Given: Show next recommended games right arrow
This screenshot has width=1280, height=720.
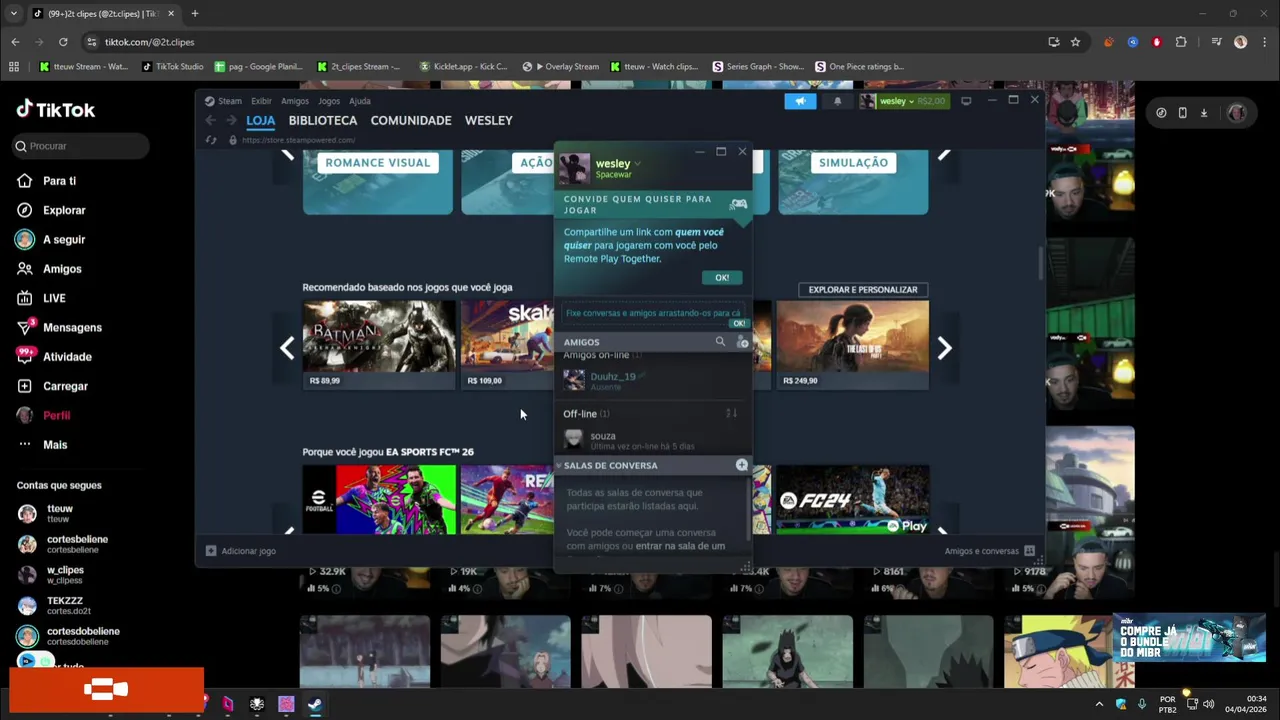Looking at the screenshot, I should point(944,347).
